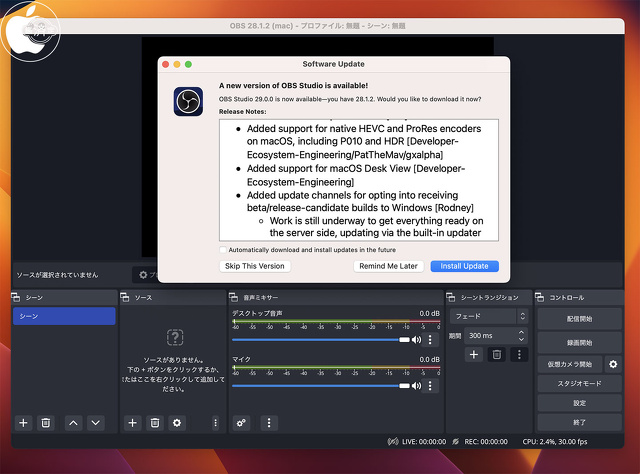Install the OBS Studio update
Screen dimensions: 640x474
464,266
